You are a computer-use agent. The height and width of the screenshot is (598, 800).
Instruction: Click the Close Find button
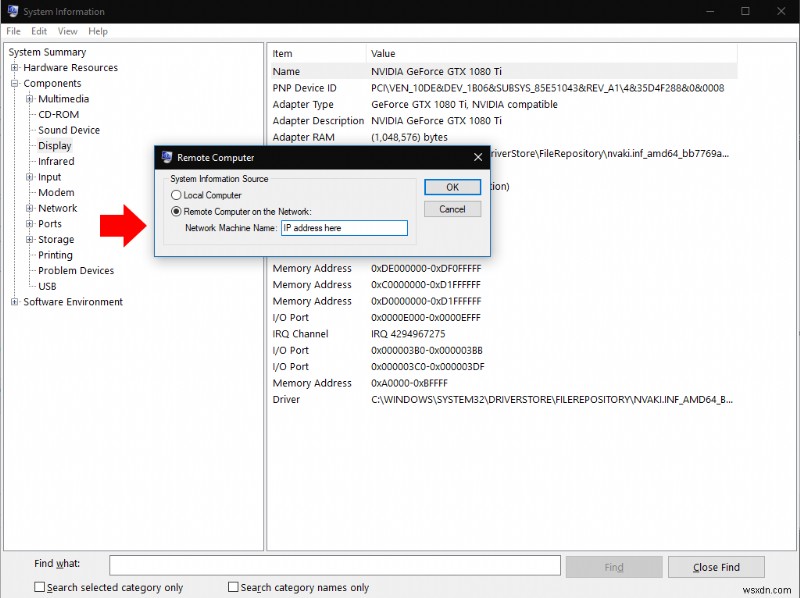(x=716, y=566)
